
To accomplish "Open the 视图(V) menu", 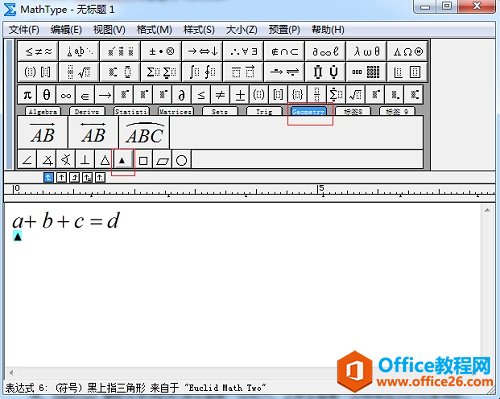I will pyautogui.click(x=109, y=30).
